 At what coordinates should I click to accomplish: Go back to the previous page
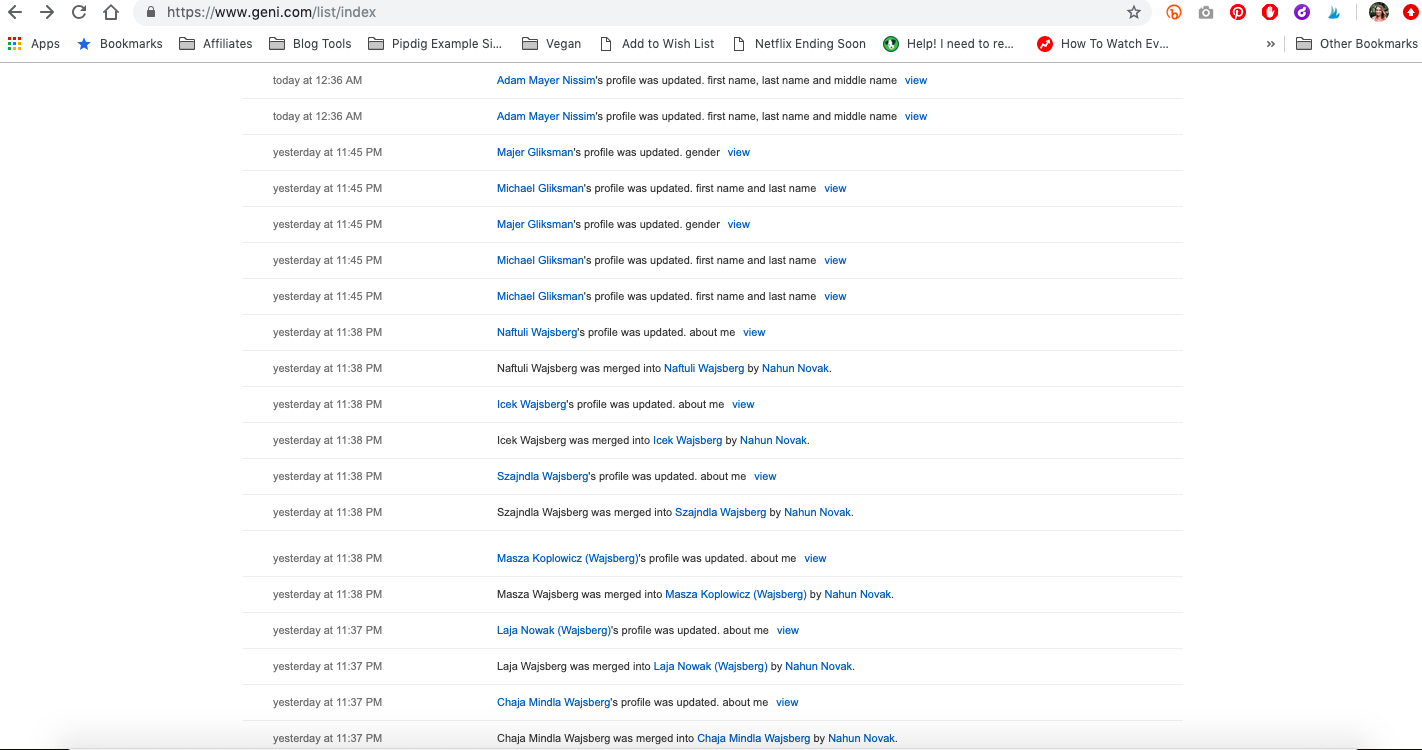pos(15,13)
